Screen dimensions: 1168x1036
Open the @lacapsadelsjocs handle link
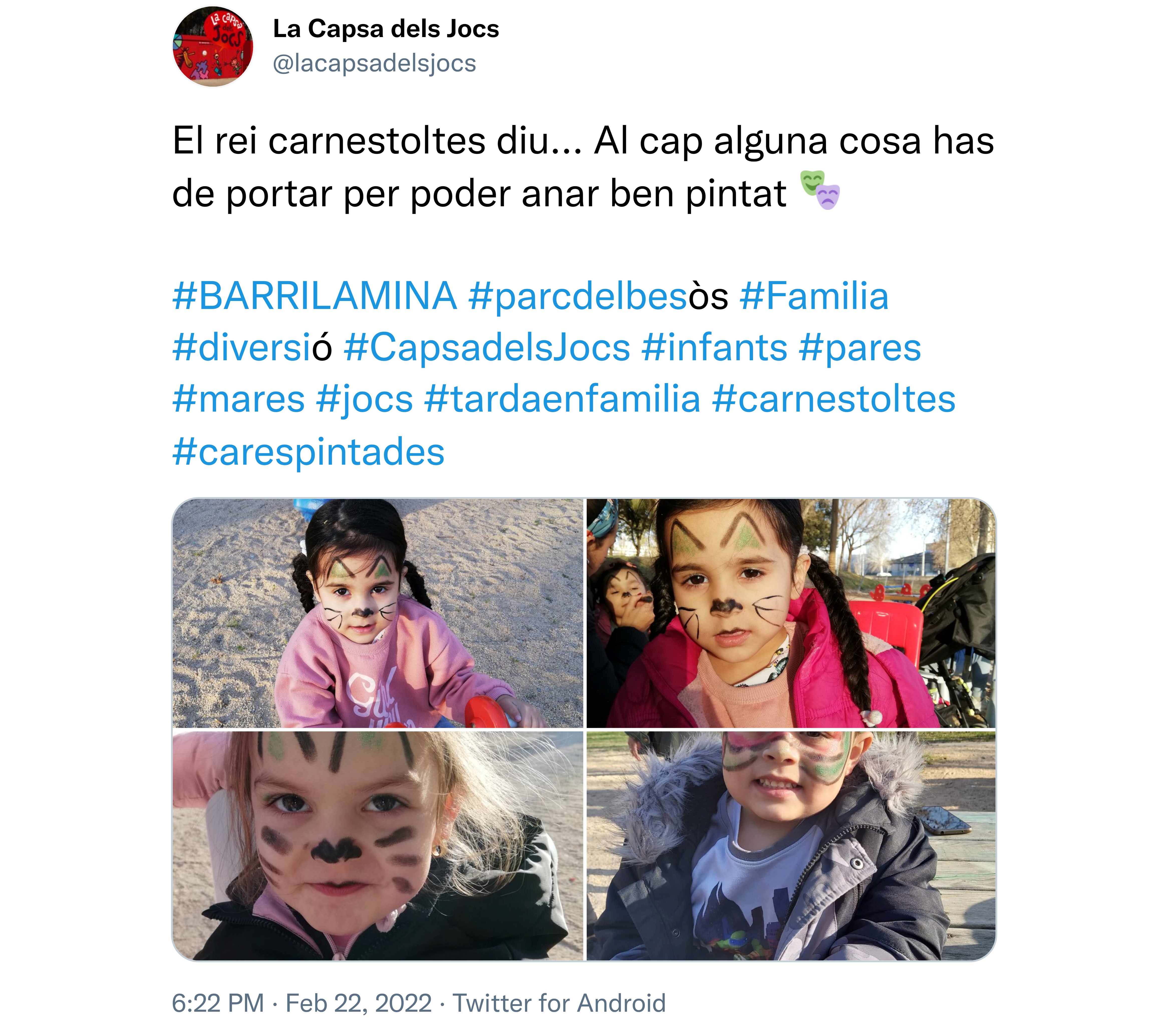pyautogui.click(x=374, y=63)
